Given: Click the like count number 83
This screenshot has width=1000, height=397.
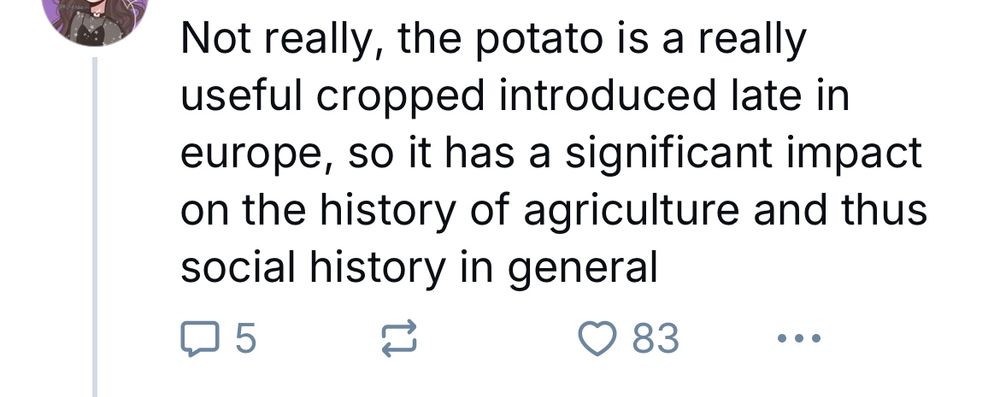Looking at the screenshot, I should click(x=656, y=338).
